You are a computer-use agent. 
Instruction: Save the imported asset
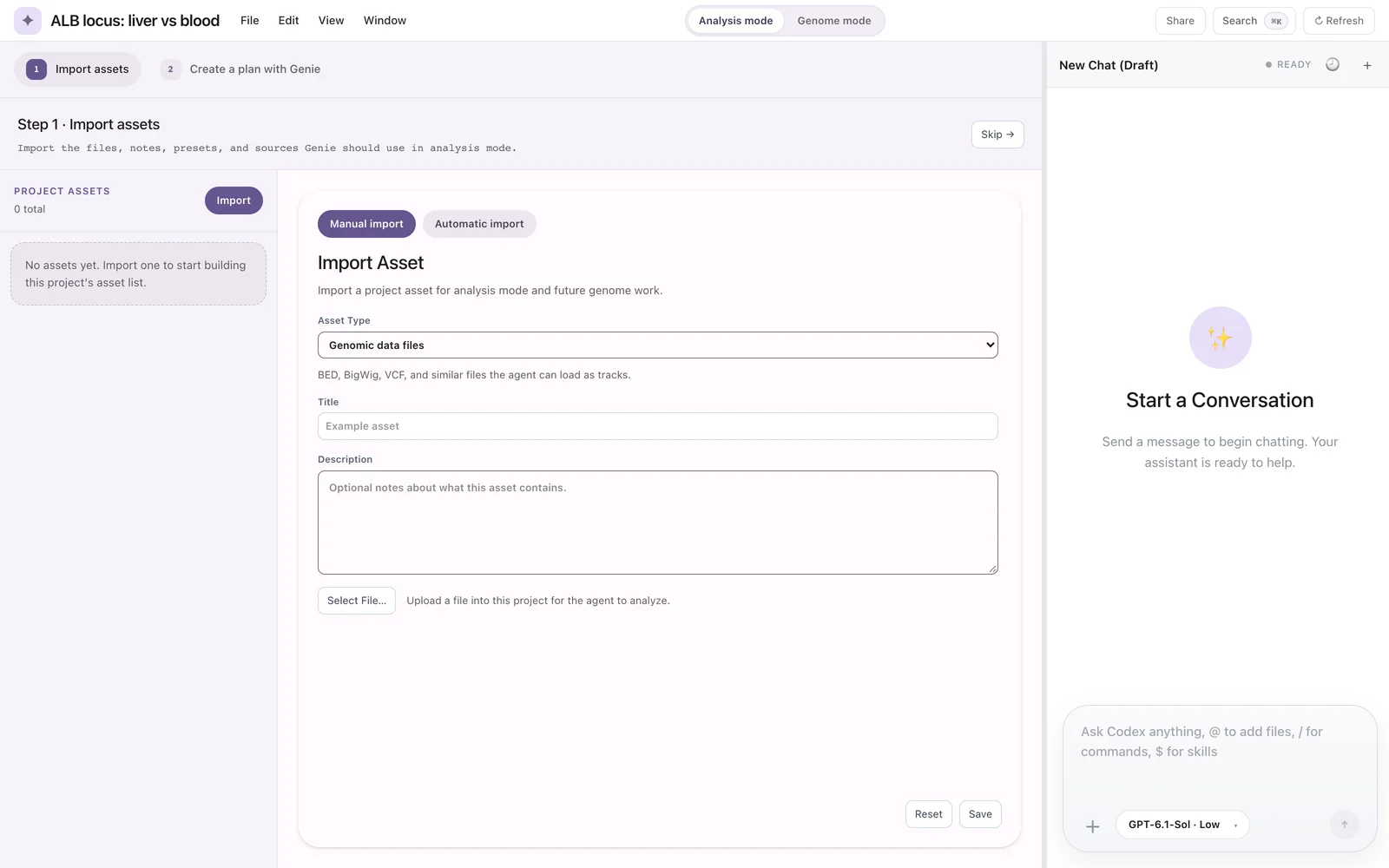coord(980,814)
